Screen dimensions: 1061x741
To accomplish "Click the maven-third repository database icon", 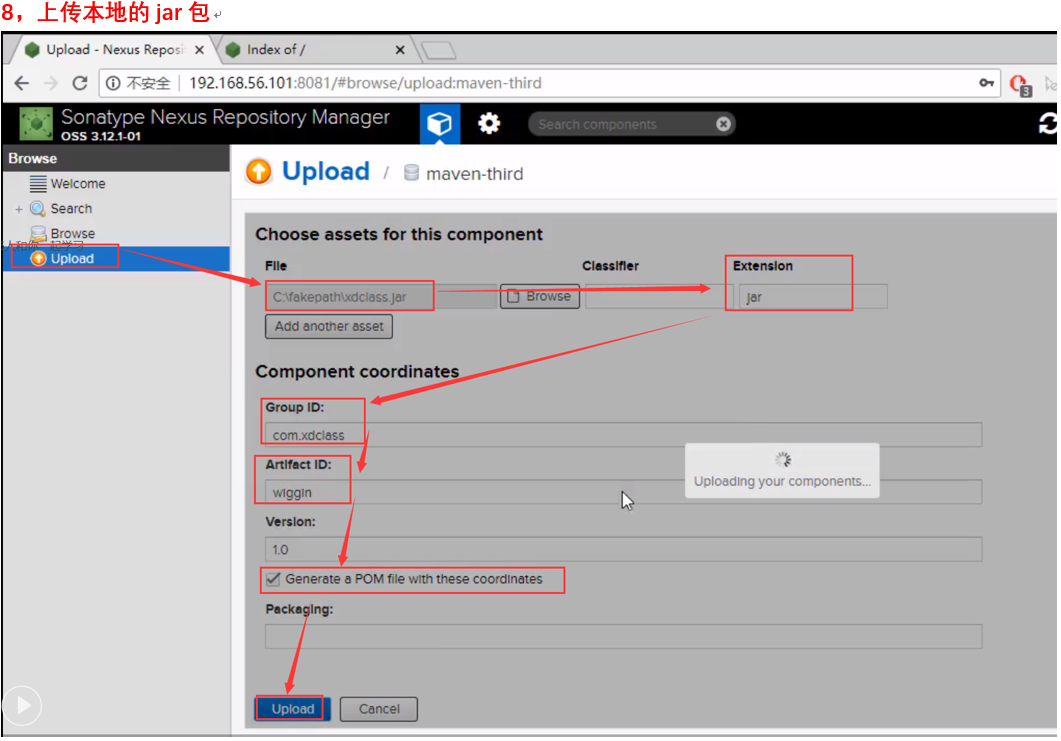I will coord(411,173).
